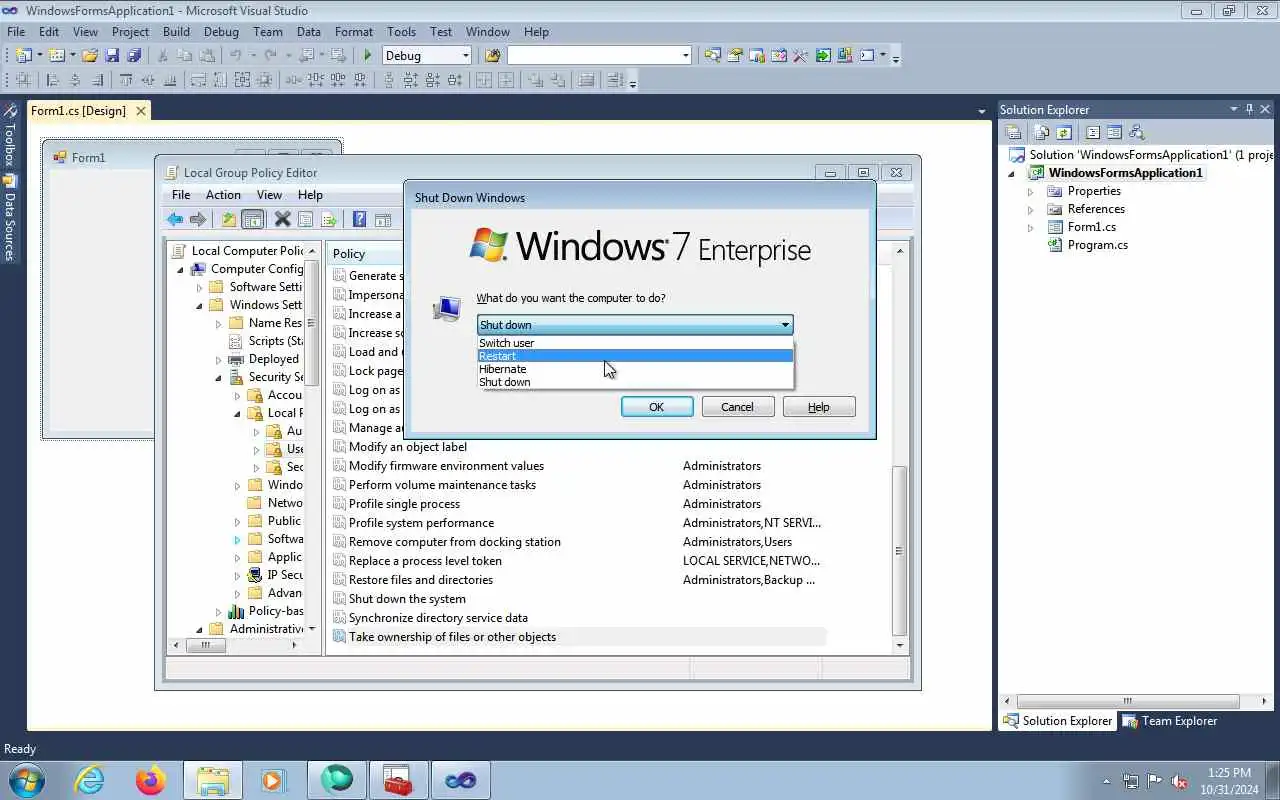Click the policy list vertical scrollbar thumb
The width and height of the screenshot is (1280, 800).
(x=899, y=550)
